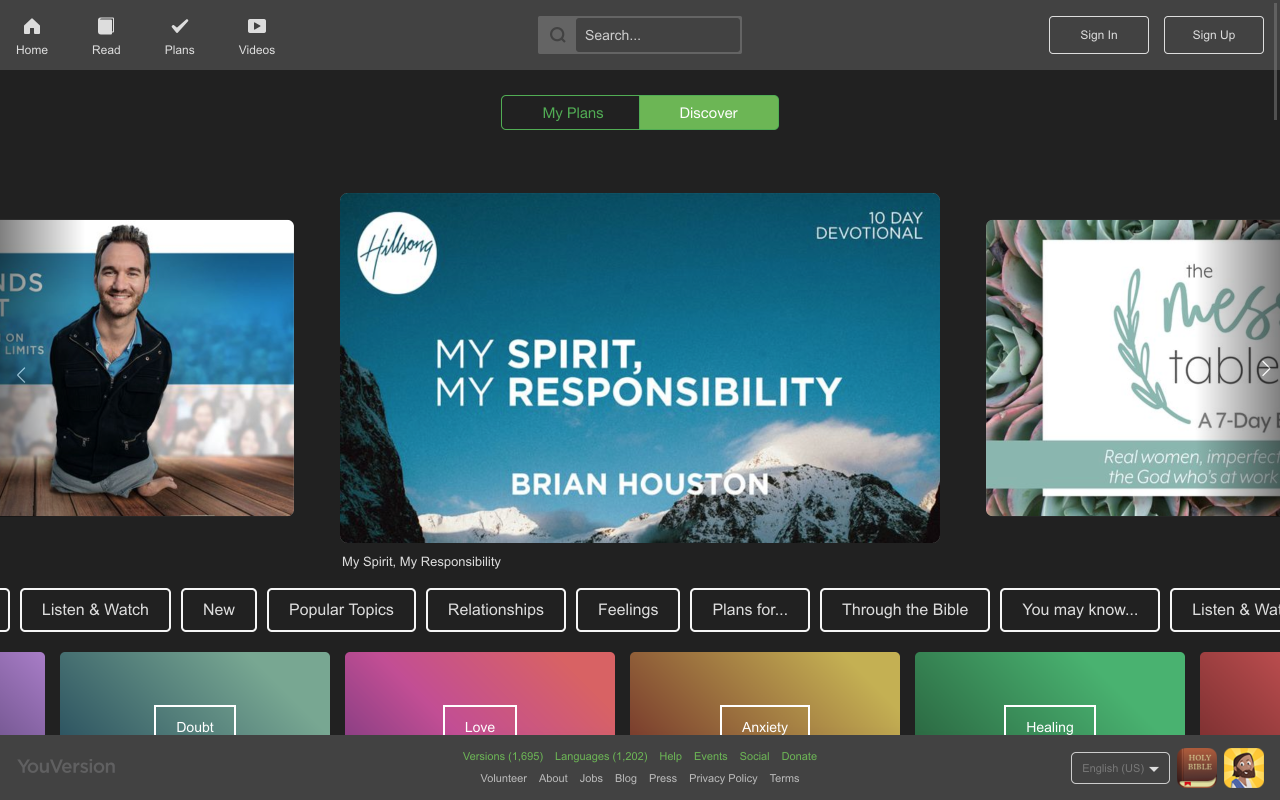This screenshot has height=800, width=1280.
Task: Open The Mess Table plan thumbnail
Action: point(1133,368)
